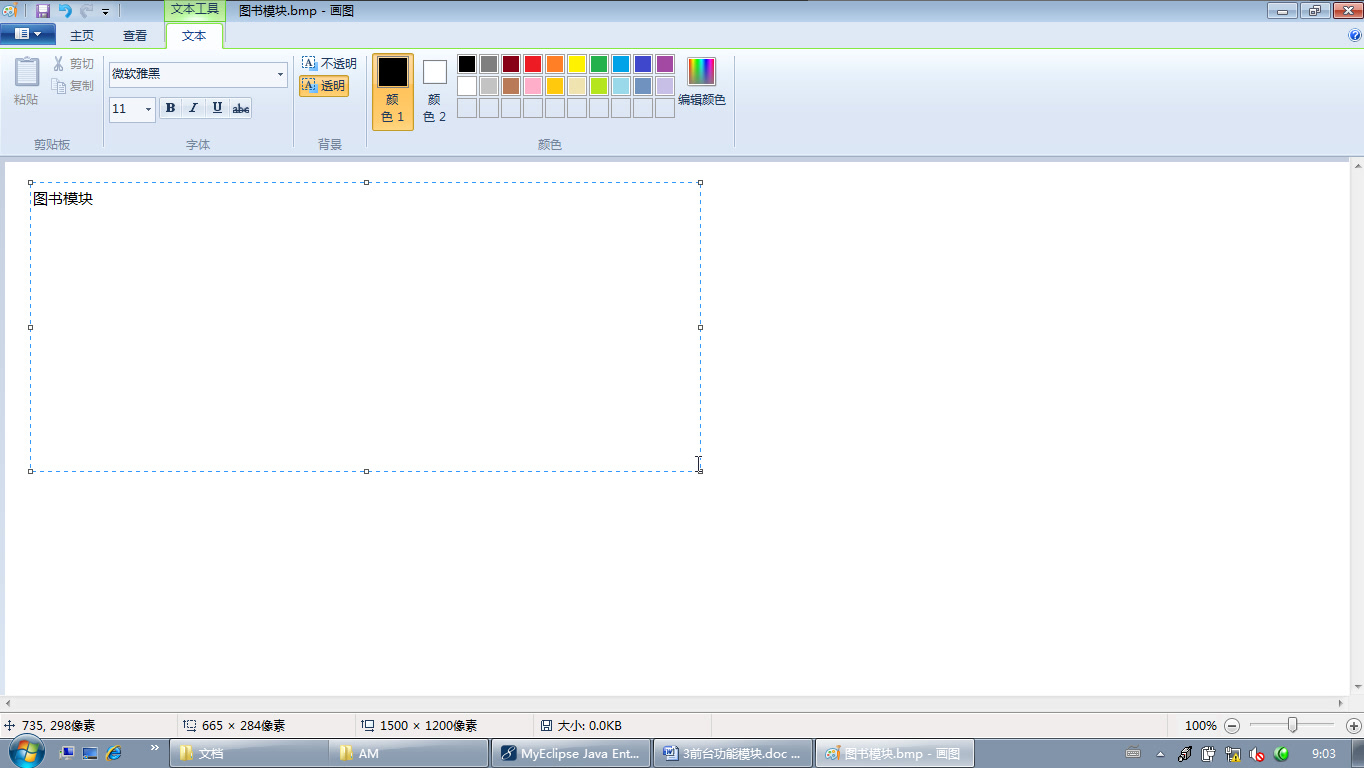
Task: Open 编辑颜色 edit colors dialog
Action: pyautogui.click(x=702, y=82)
